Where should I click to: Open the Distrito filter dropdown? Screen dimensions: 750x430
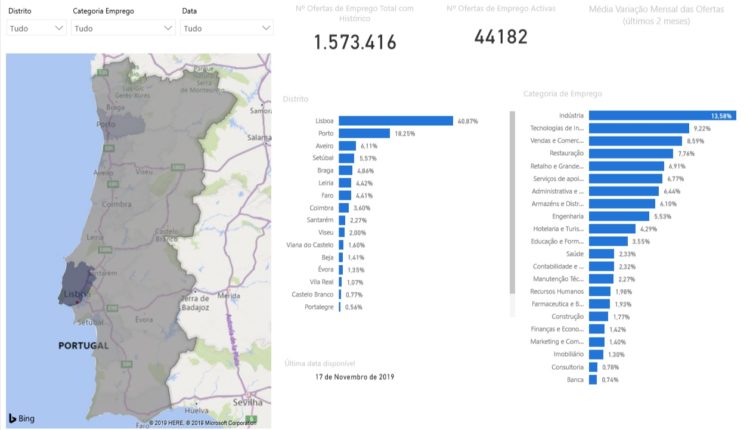(x=36, y=28)
